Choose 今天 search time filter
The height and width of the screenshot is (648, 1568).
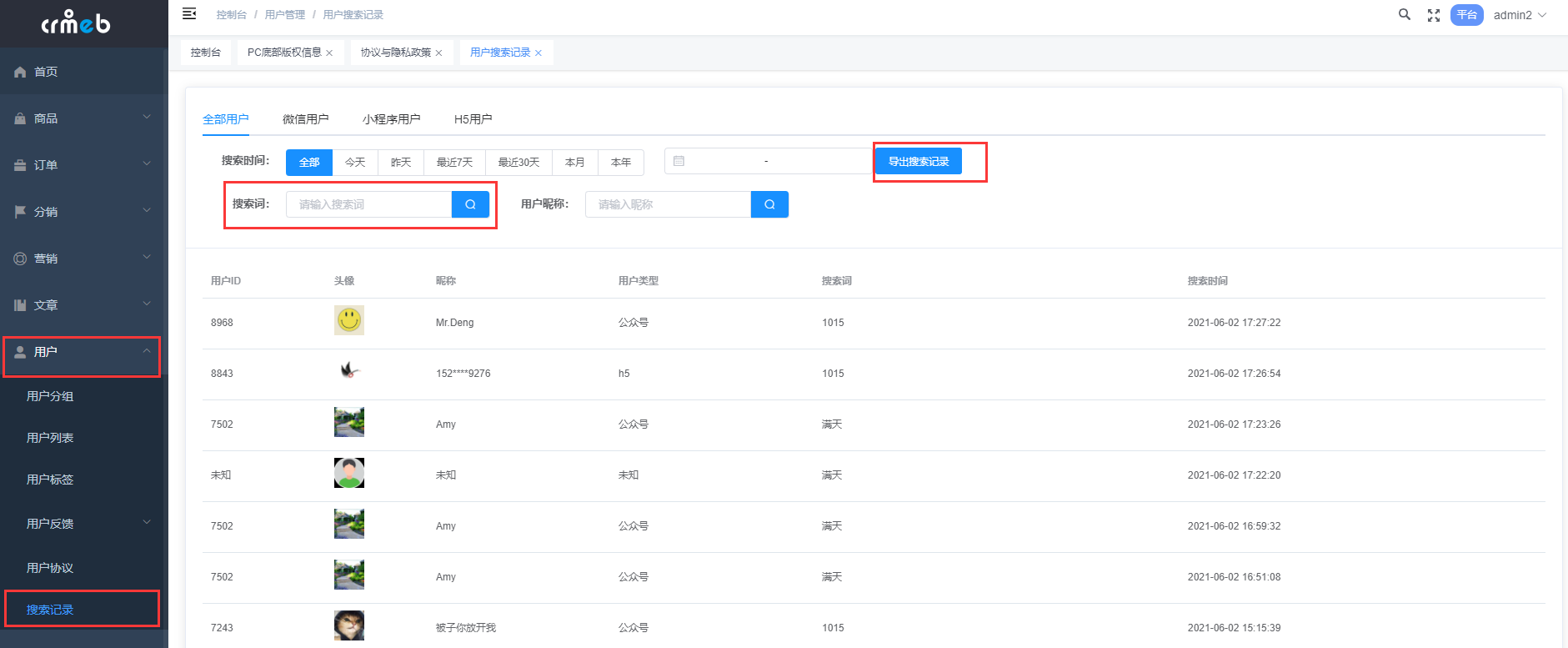(355, 162)
